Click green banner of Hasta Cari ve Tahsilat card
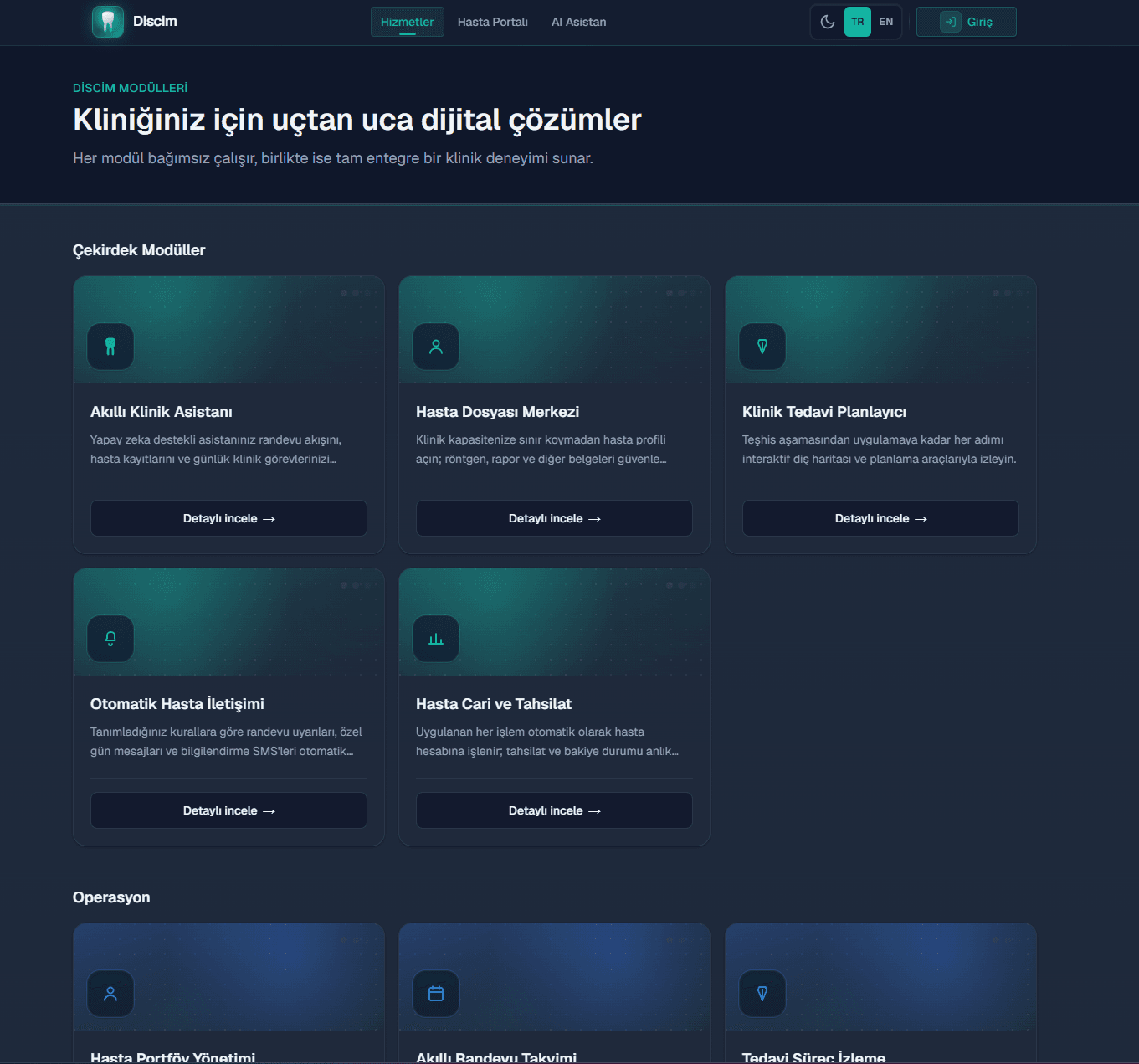This screenshot has height=1064, width=1139. click(x=554, y=622)
